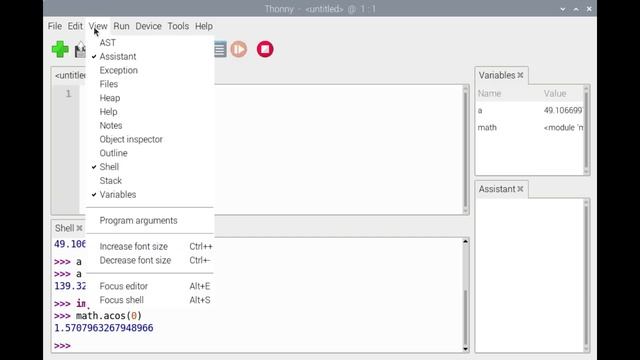Viewport: 640px width, 360px height.
Task: Click the shell output 1.5707963267948966
Action: (104, 328)
